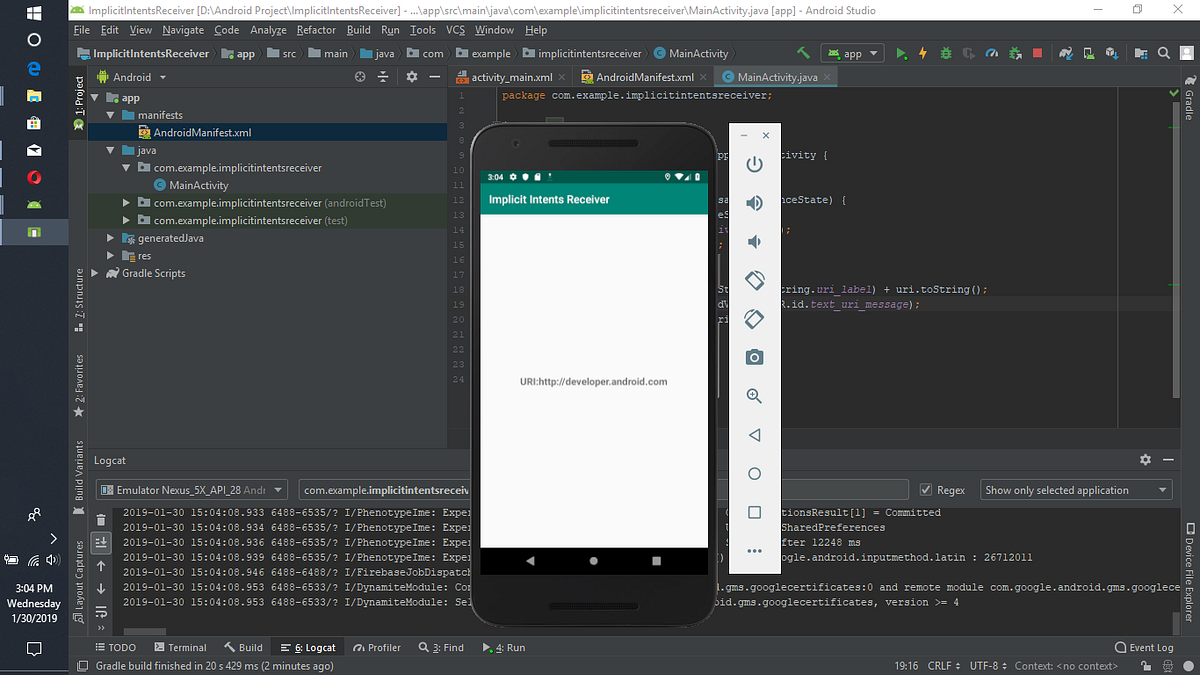The width and height of the screenshot is (1200, 675).
Task: Take a screenshot in the emulator panel
Action: (754, 357)
